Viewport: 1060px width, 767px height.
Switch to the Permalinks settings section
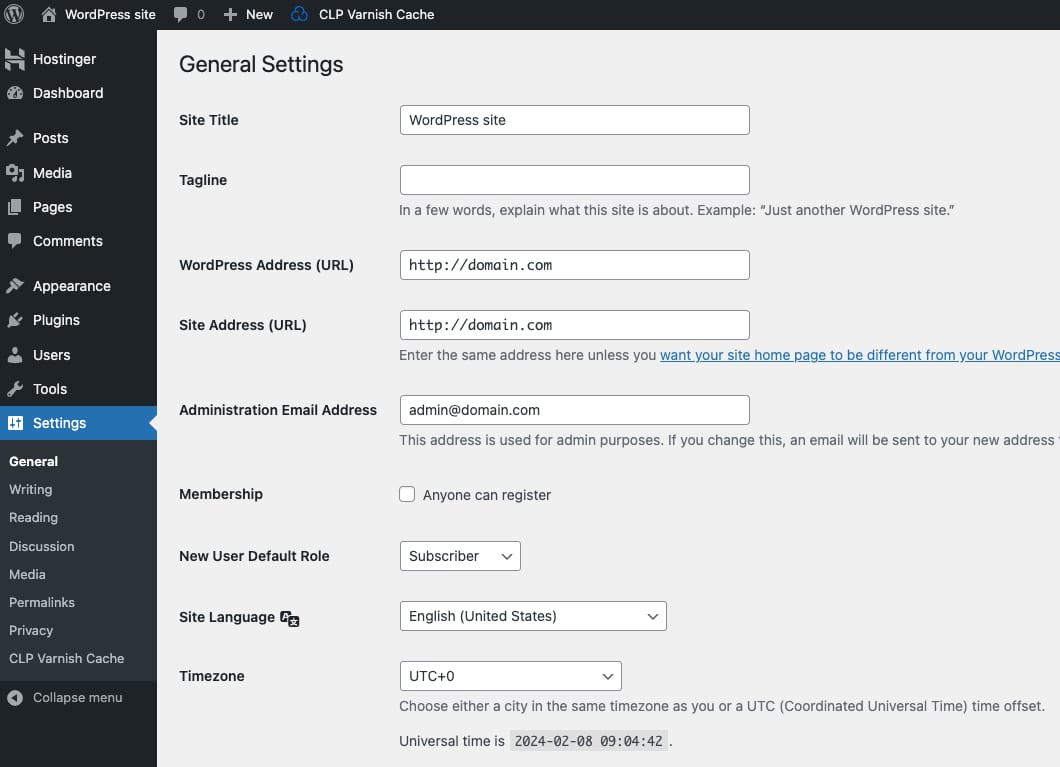[x=41, y=602]
